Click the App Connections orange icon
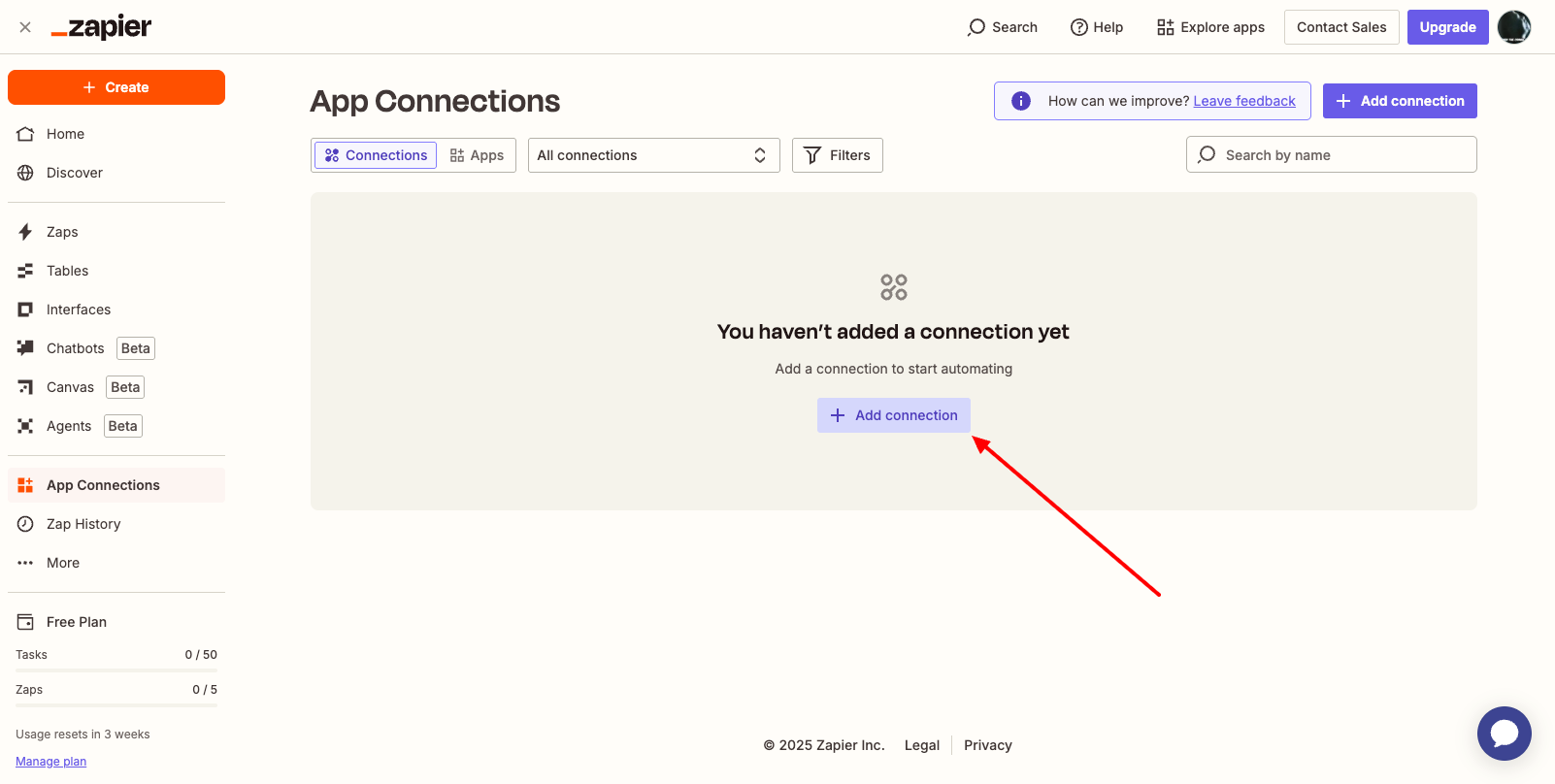 coord(25,485)
